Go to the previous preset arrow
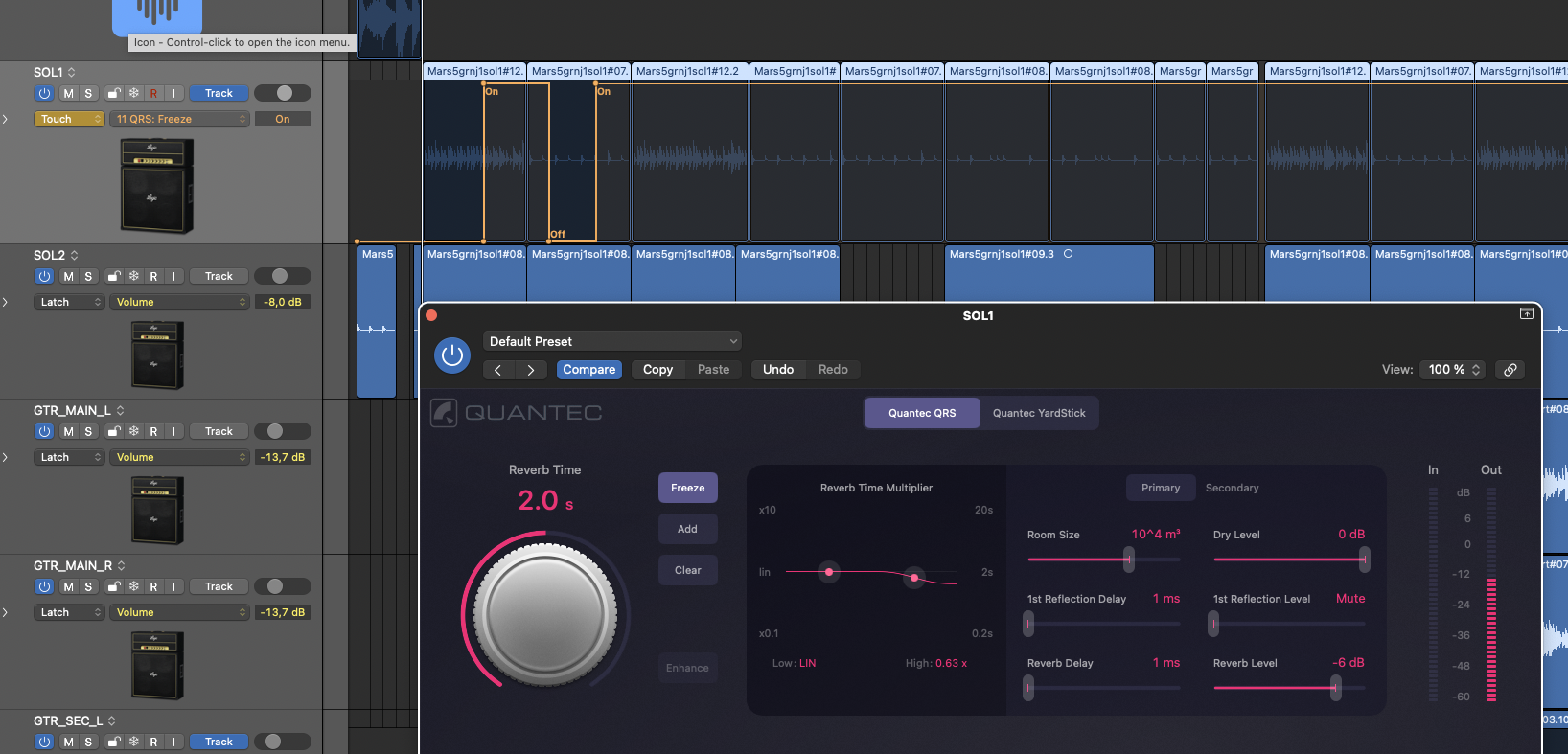 [x=497, y=370]
